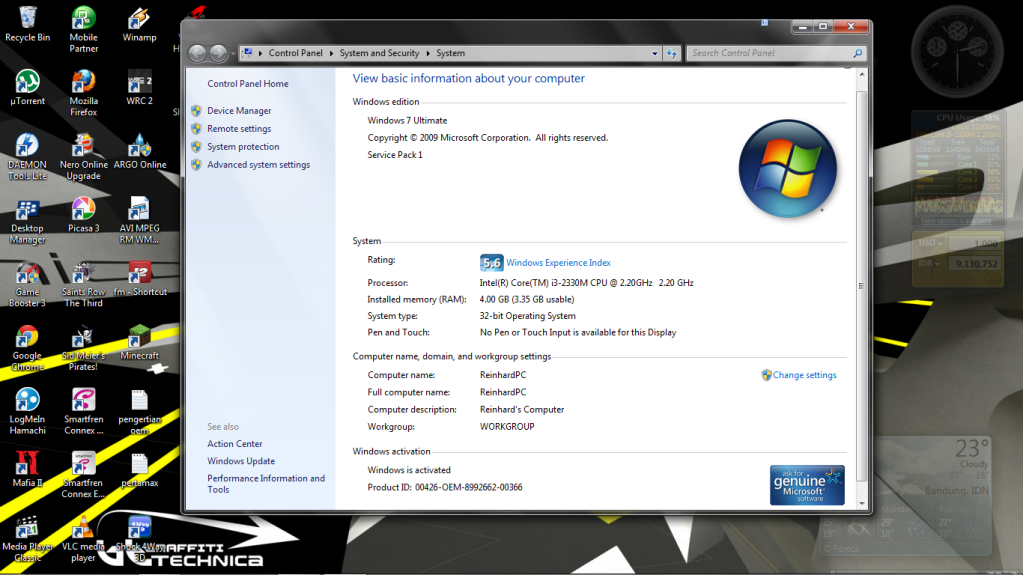Viewport: 1023px width, 575px height.
Task: Launch Smartfren Connex desktop icon
Action: tap(84, 411)
